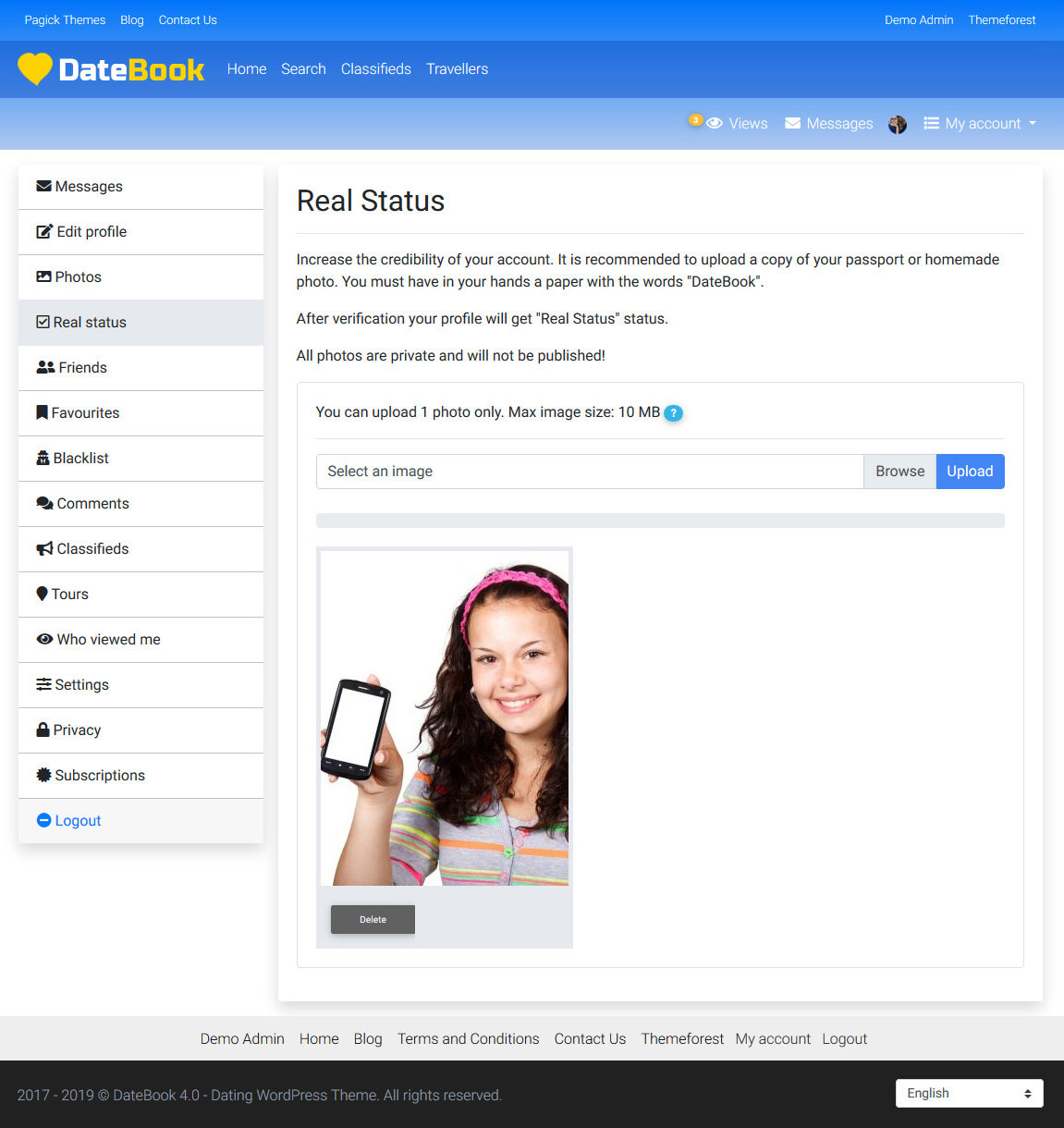1064x1128 pixels.
Task: Open the English language selector
Action: 968,1093
